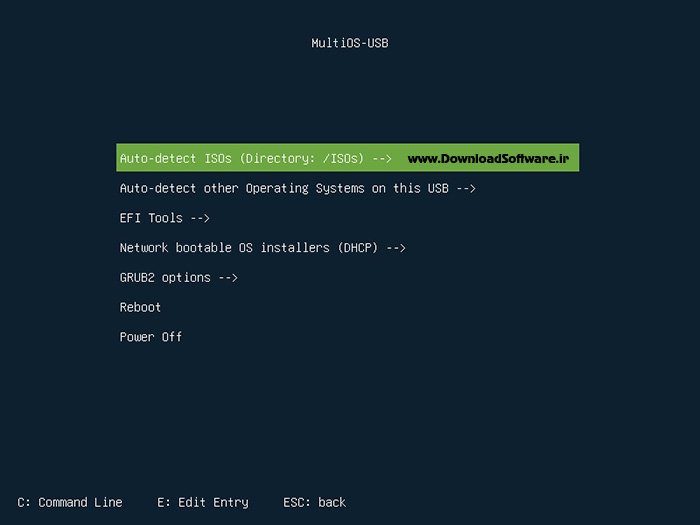This screenshot has width=700, height=525.
Task: Expand arrow after Auto-detect ISOs directory
Action: pyautogui.click(x=382, y=159)
